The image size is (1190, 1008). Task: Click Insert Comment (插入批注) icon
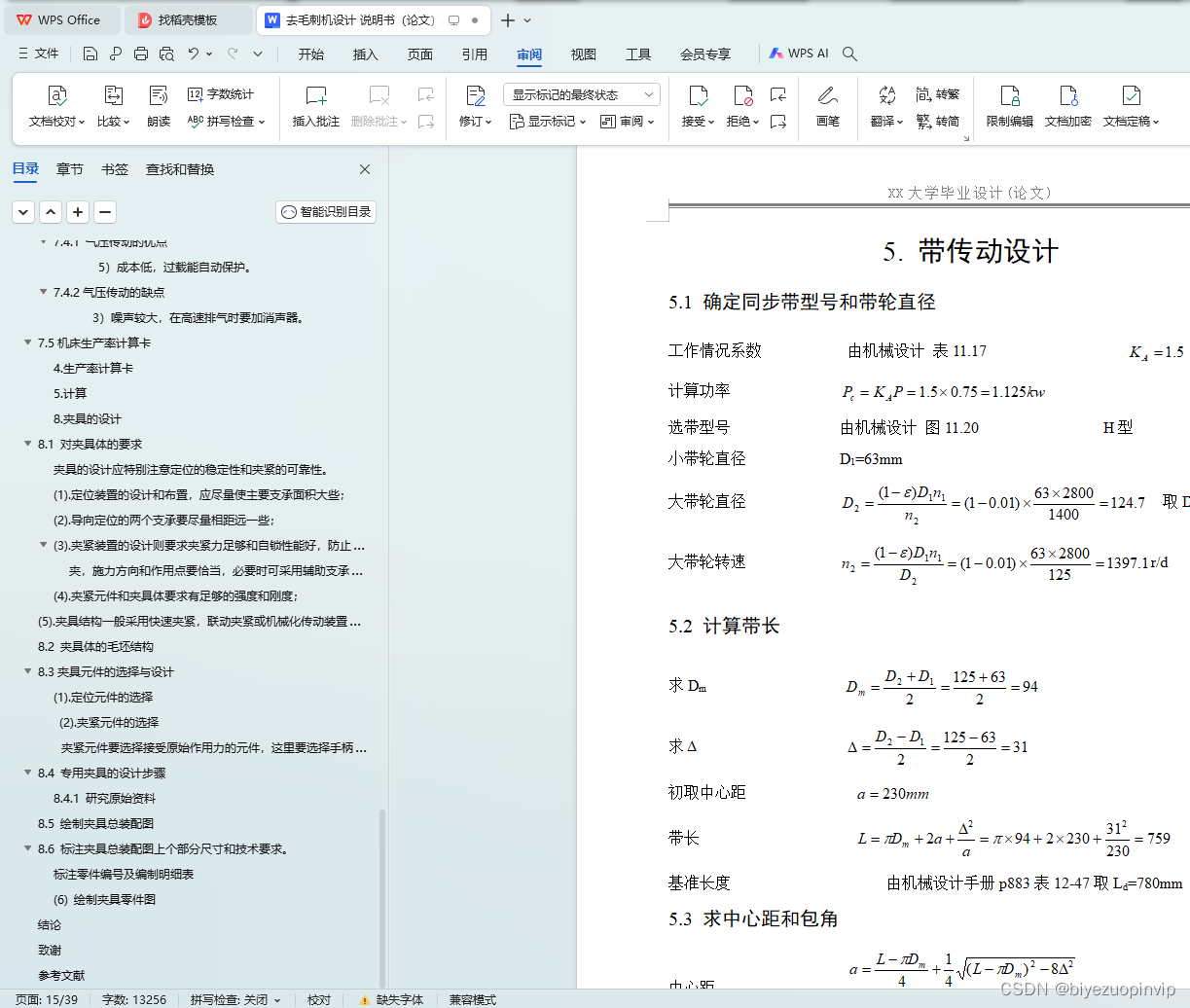[x=316, y=95]
